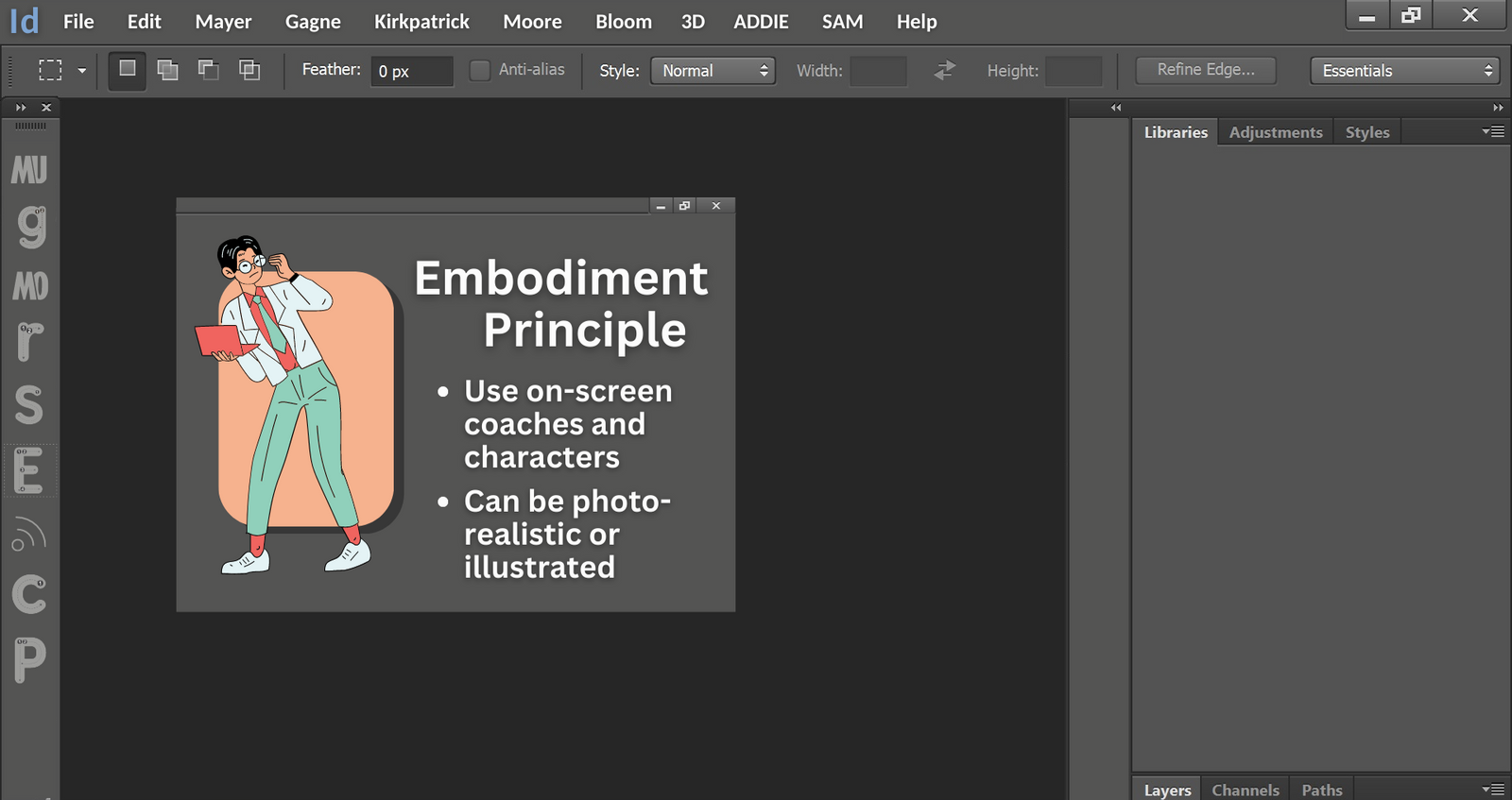Choose the 'Subtract from selection' icon

pyautogui.click(x=209, y=70)
